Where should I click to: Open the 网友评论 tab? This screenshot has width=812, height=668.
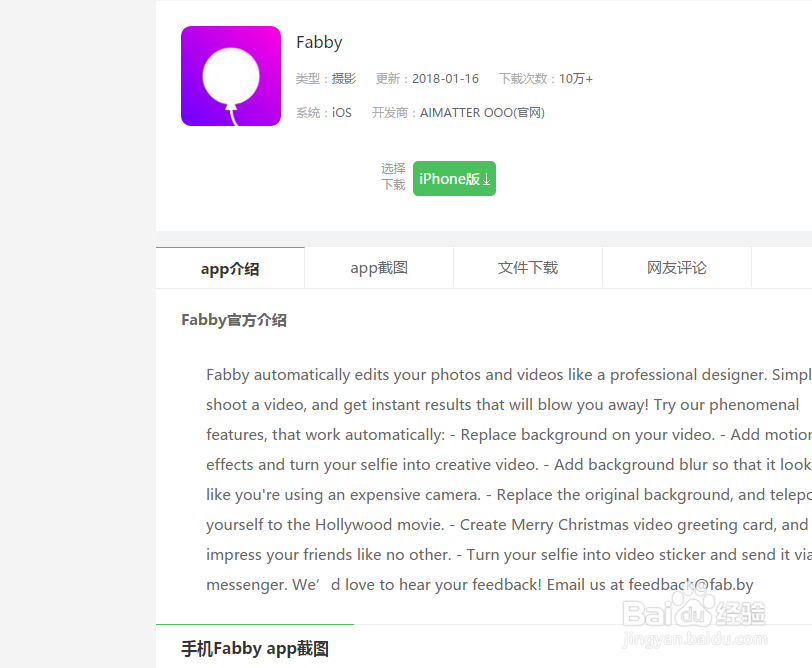677,268
